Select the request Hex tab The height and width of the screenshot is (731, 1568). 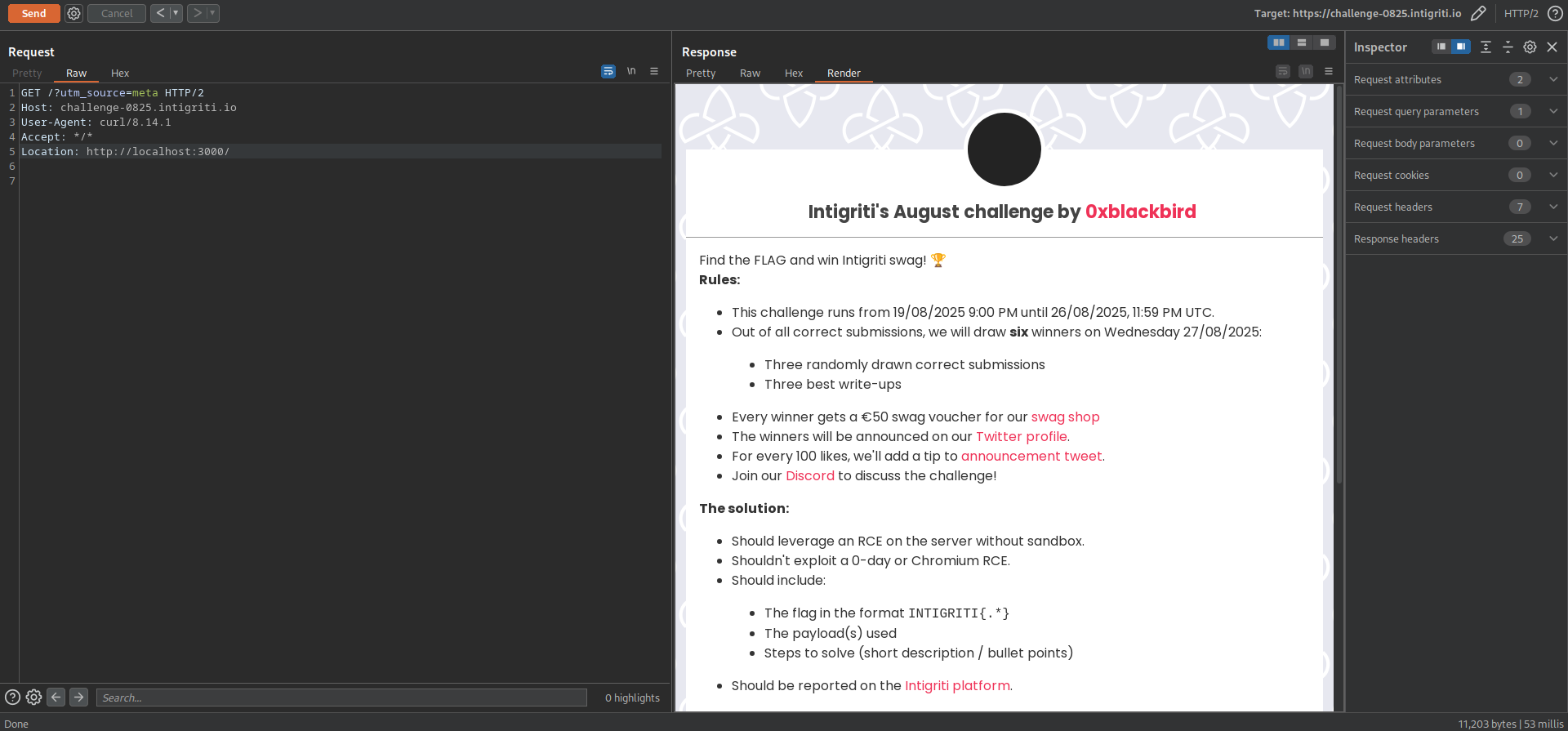(x=120, y=73)
